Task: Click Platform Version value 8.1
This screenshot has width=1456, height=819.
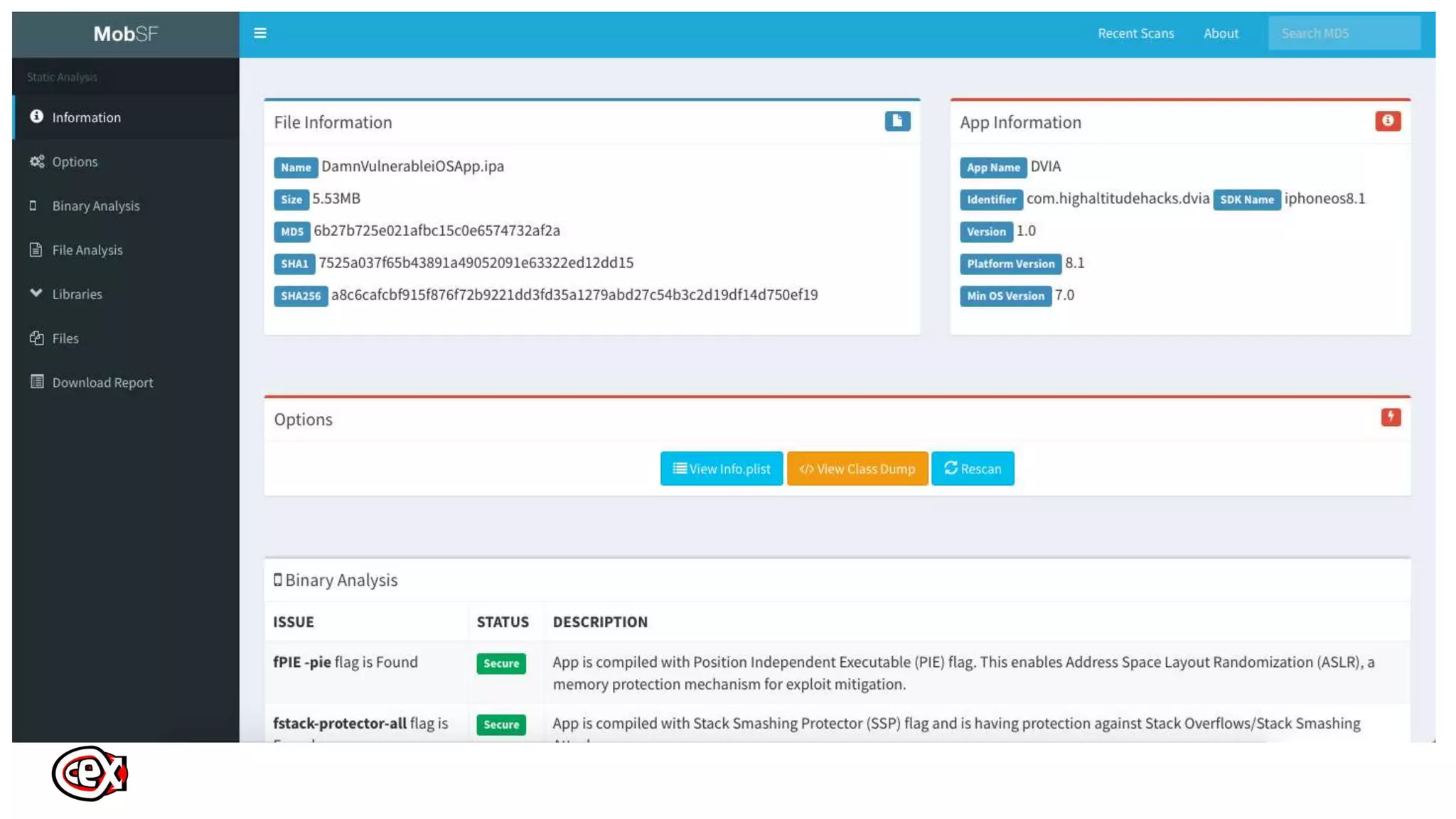Action: tap(1074, 263)
